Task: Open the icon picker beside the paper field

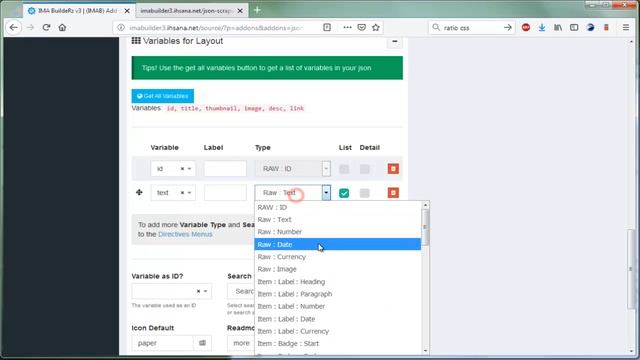Action: [x=202, y=343]
